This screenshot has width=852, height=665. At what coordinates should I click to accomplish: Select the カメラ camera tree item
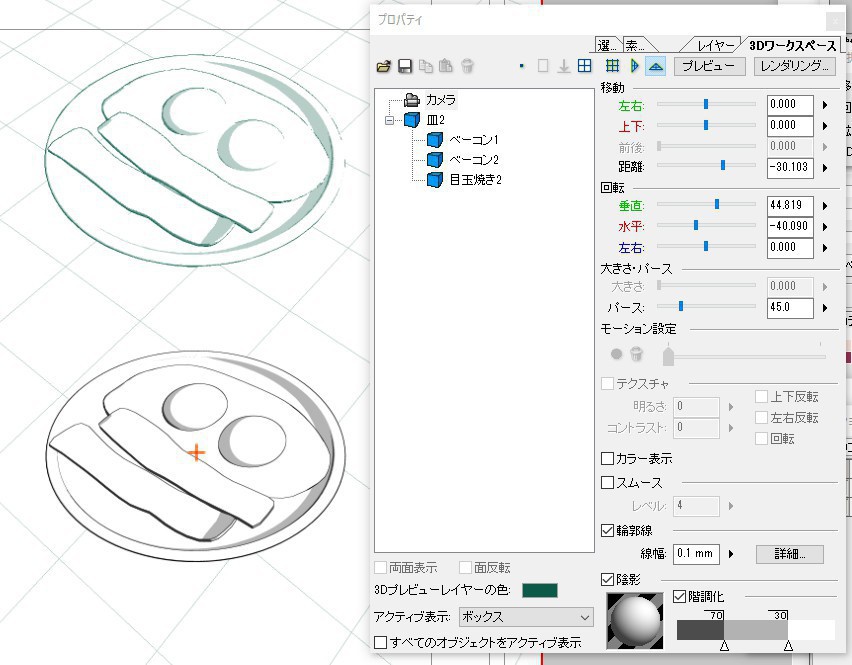point(441,99)
